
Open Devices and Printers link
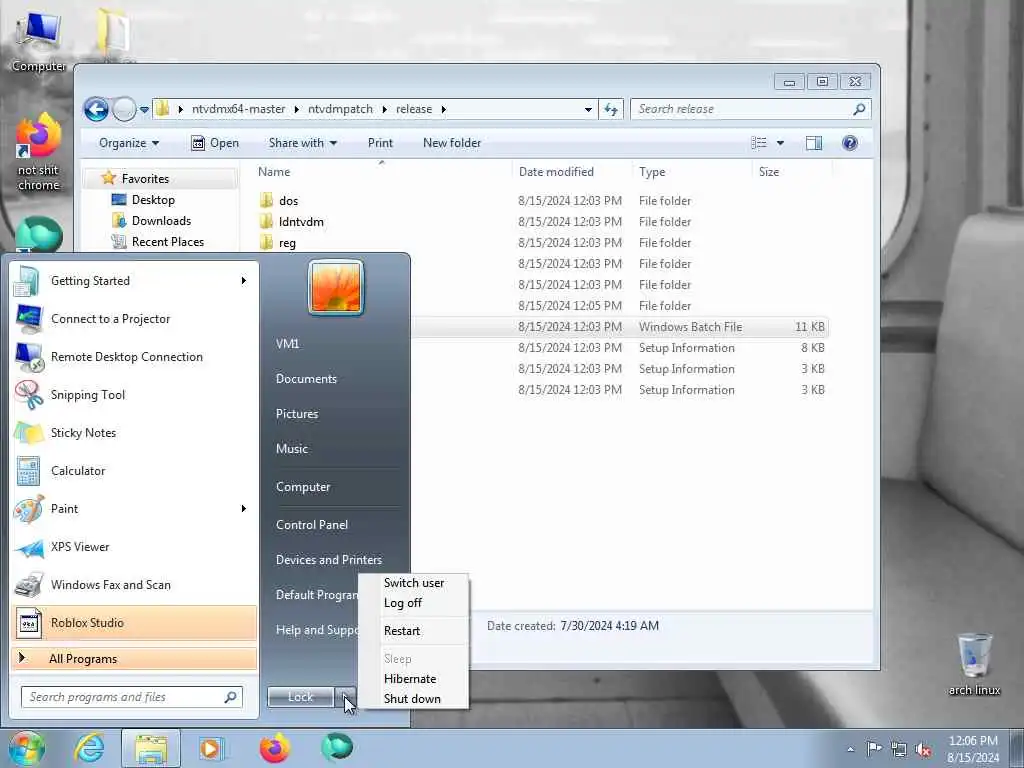[328, 560]
